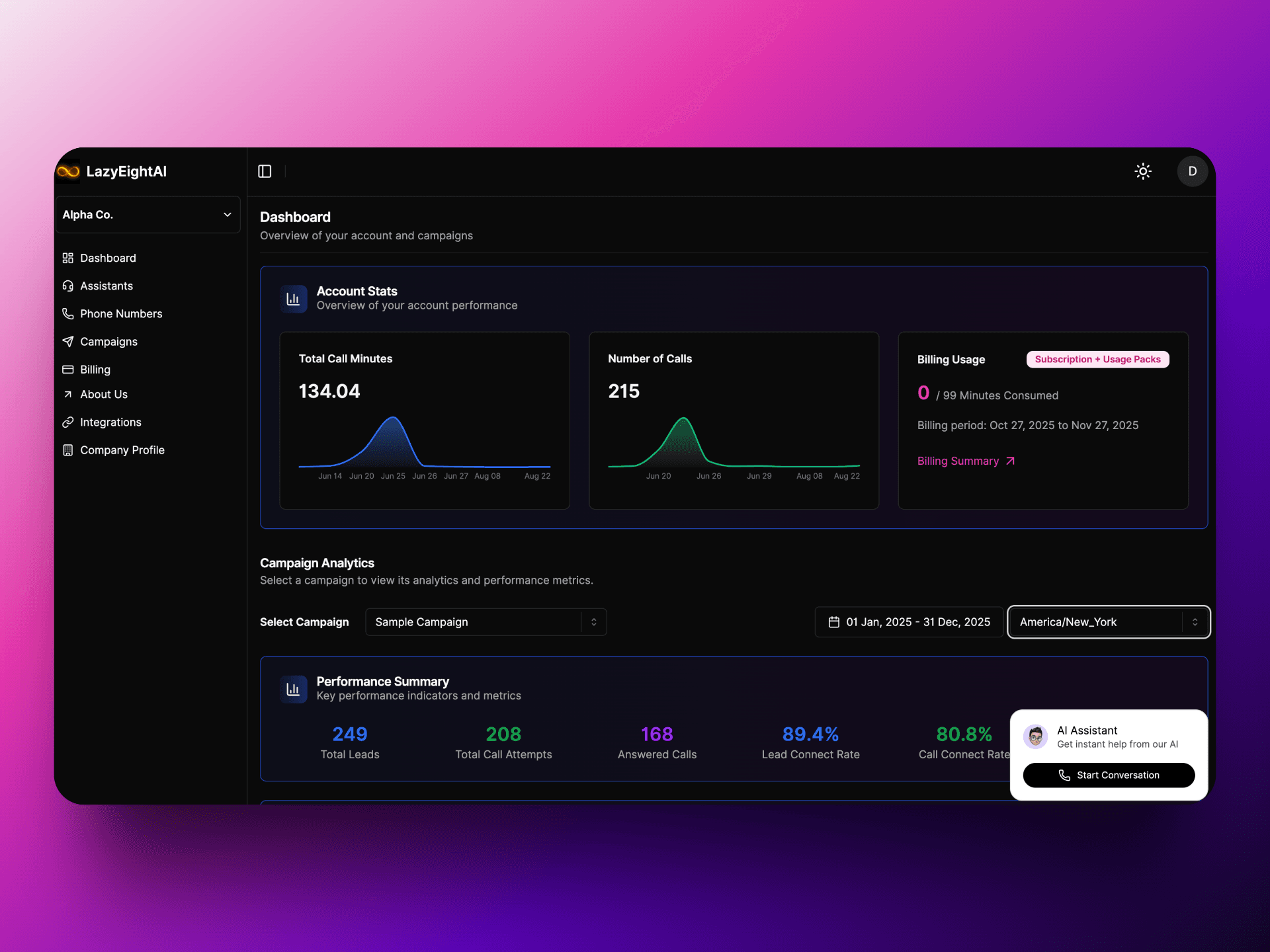Click the 215 number of calls value

pyautogui.click(x=624, y=391)
